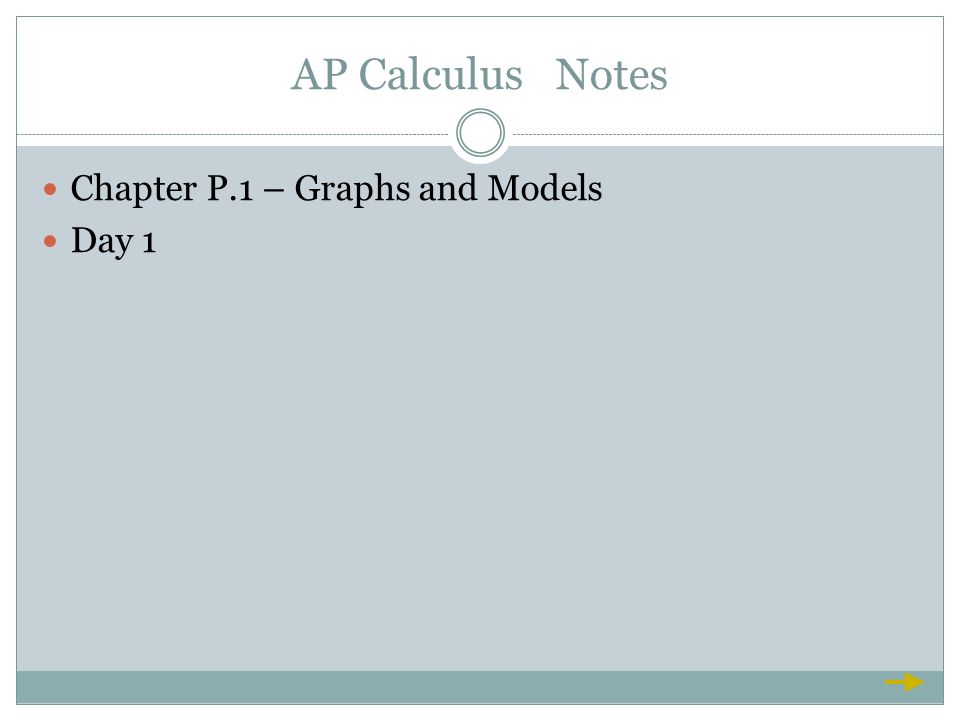Click the word Graphs in first bullet
The height and width of the screenshot is (720, 960).
coord(352,189)
